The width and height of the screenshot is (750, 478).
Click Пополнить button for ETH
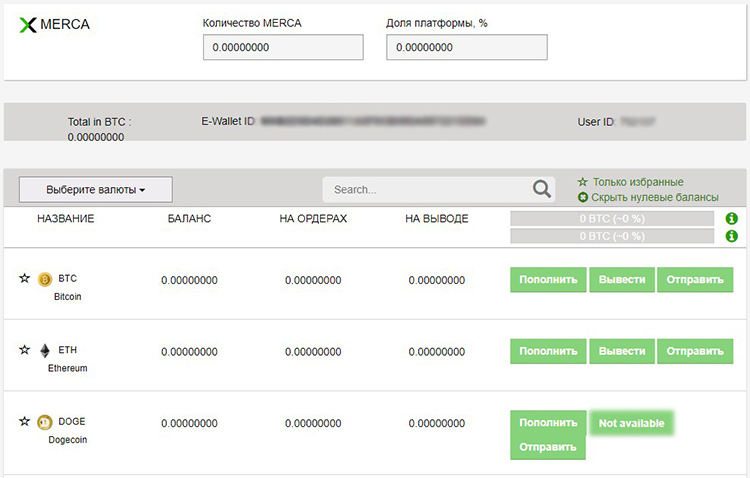(548, 351)
